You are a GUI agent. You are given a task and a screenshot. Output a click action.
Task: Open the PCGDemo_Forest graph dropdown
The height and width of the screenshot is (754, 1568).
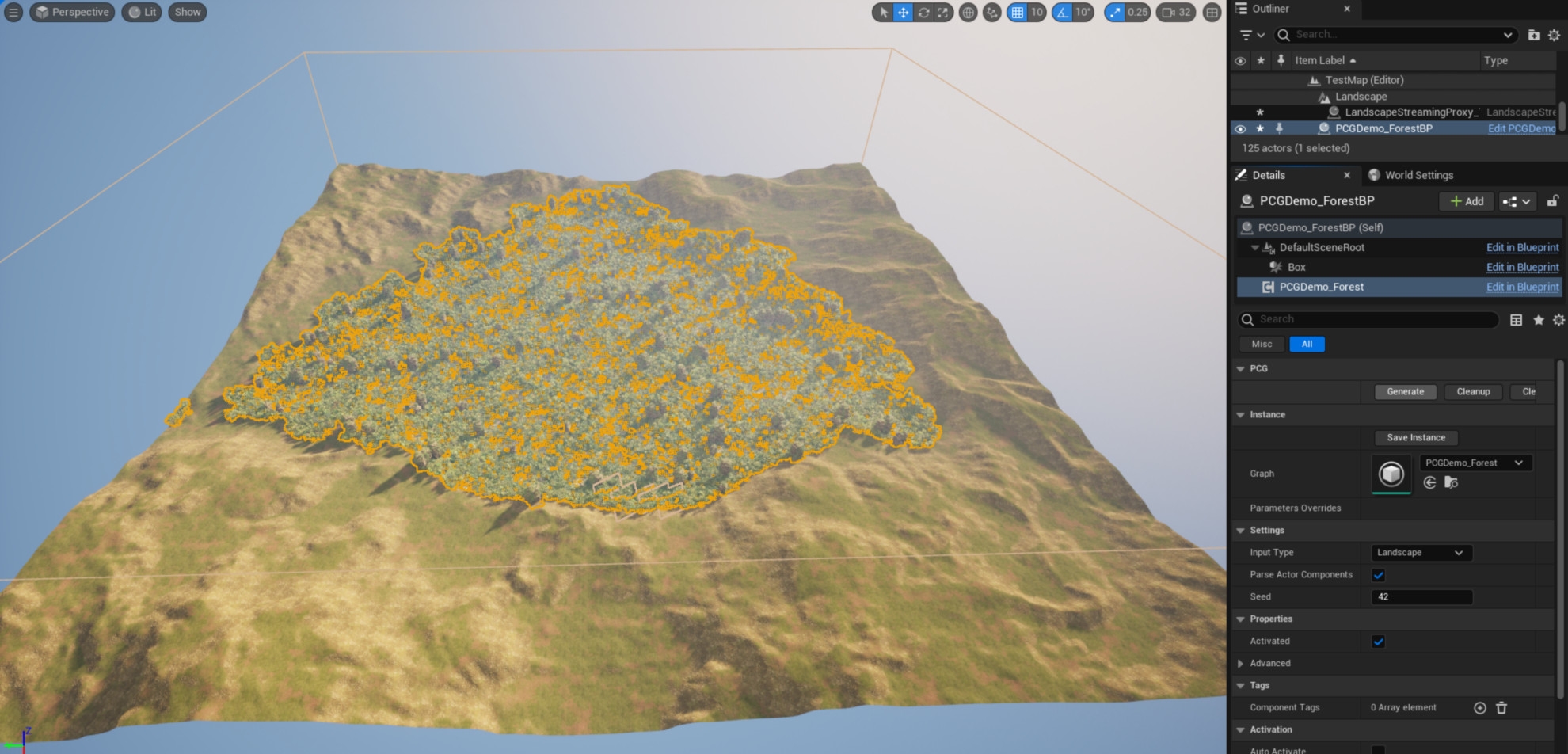coord(1474,463)
